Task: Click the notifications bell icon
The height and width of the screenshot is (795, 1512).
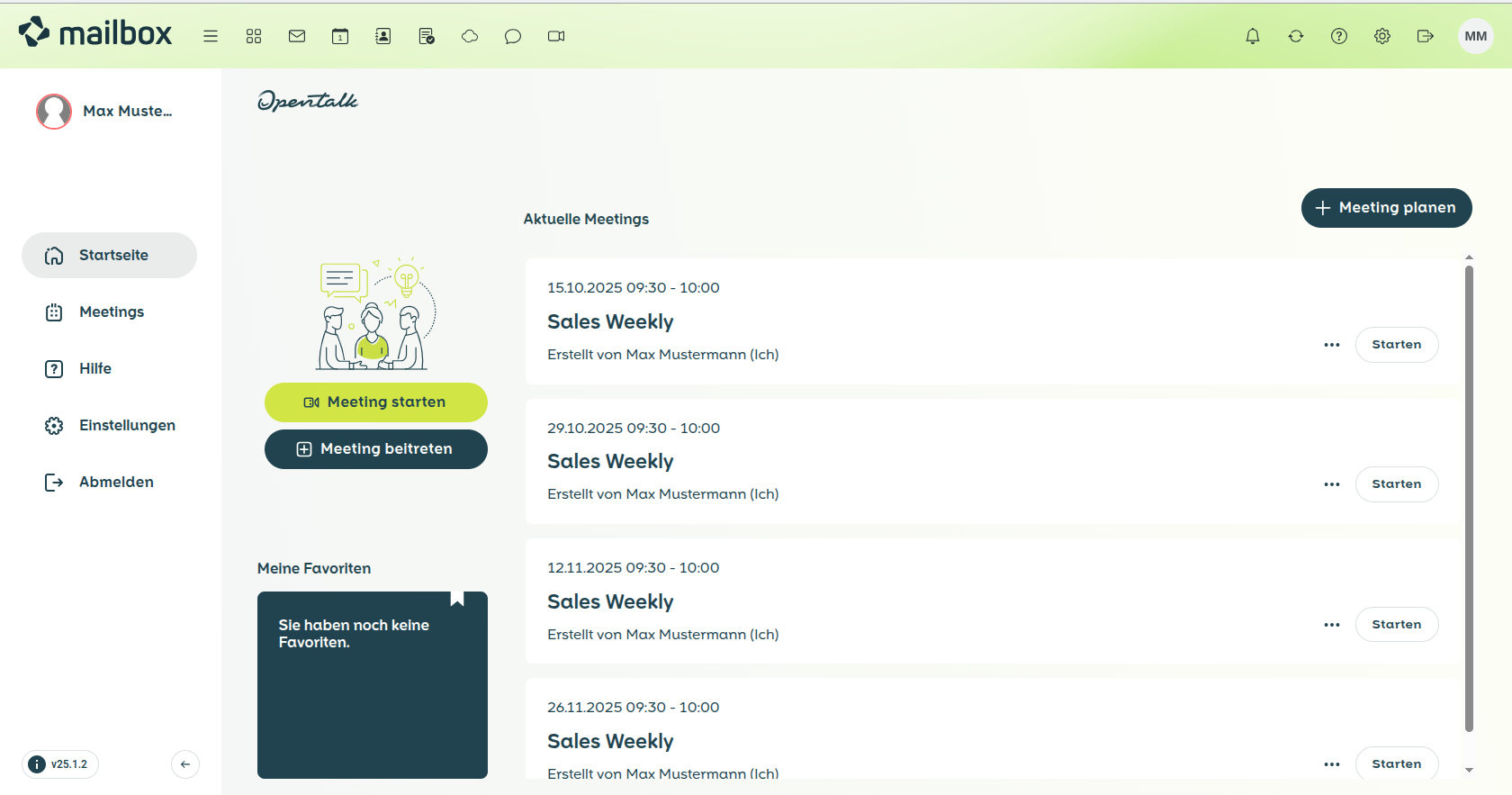Action: [1253, 36]
